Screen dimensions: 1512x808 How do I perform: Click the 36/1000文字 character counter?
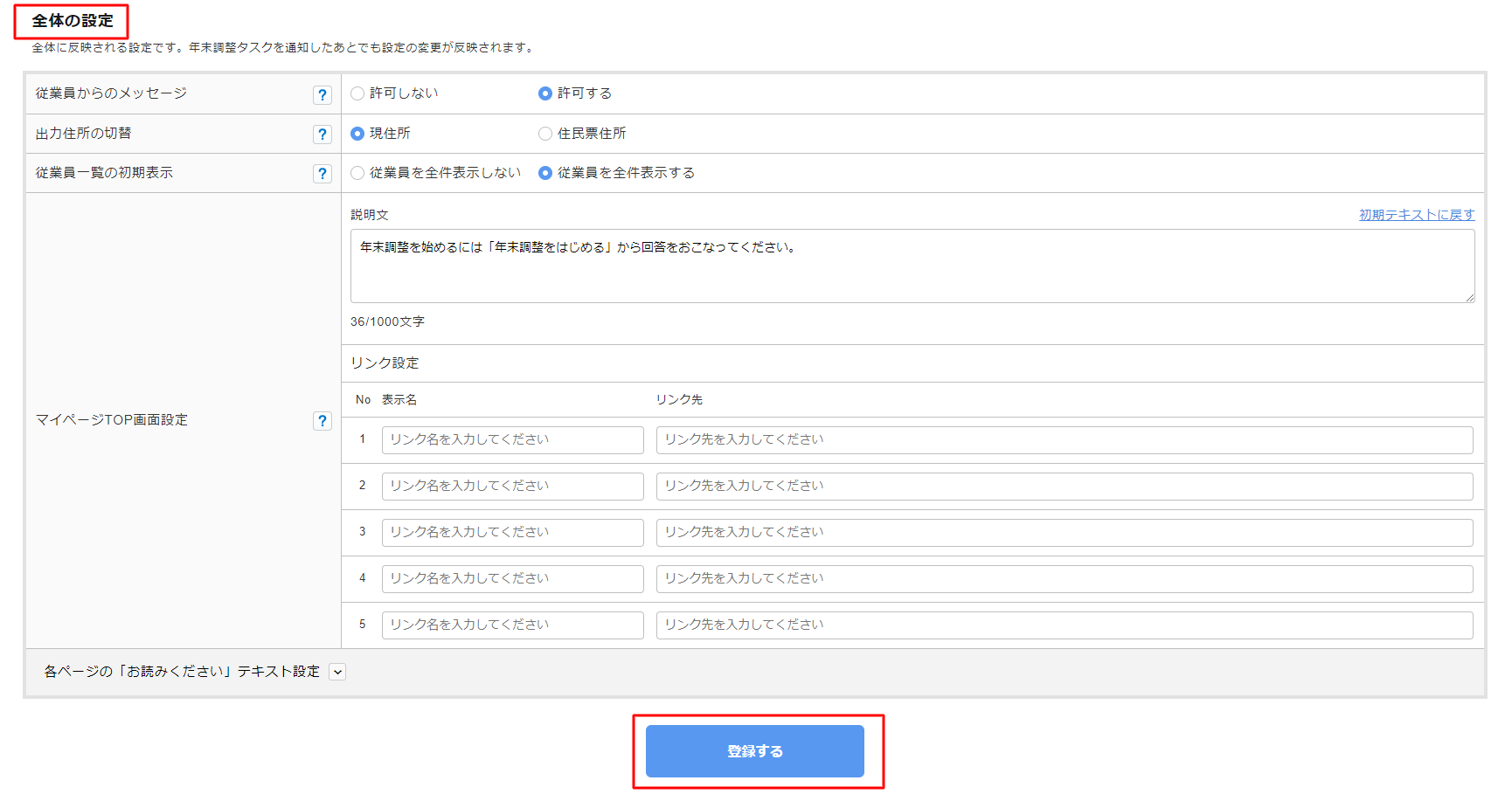387,322
